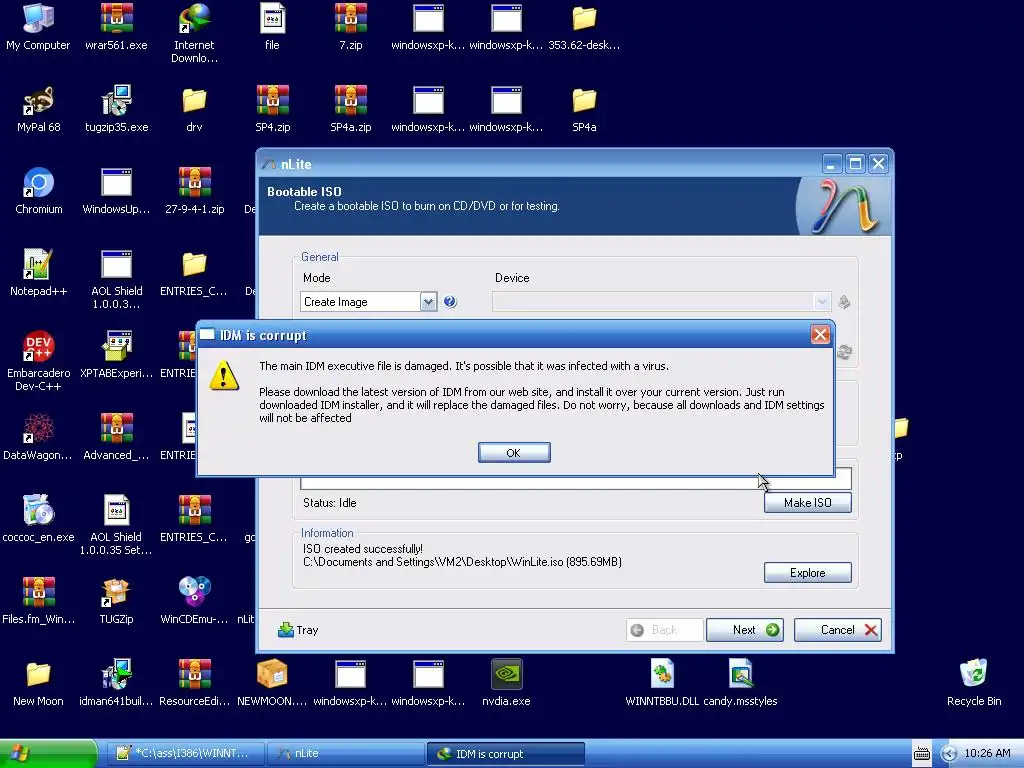The height and width of the screenshot is (768, 1024).
Task: Select WindowsUp... desktop icon
Action: [116, 192]
